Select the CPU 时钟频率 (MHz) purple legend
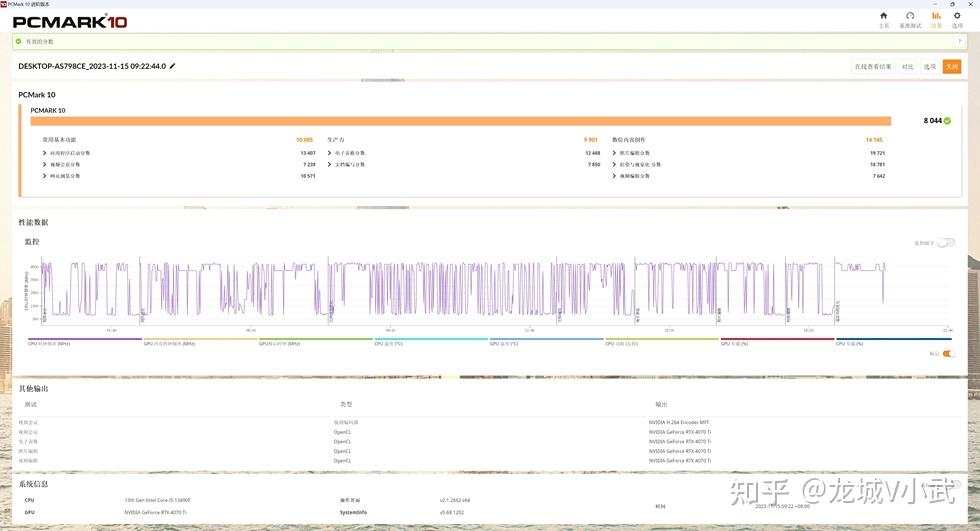This screenshot has height=531, width=980. tap(85, 341)
